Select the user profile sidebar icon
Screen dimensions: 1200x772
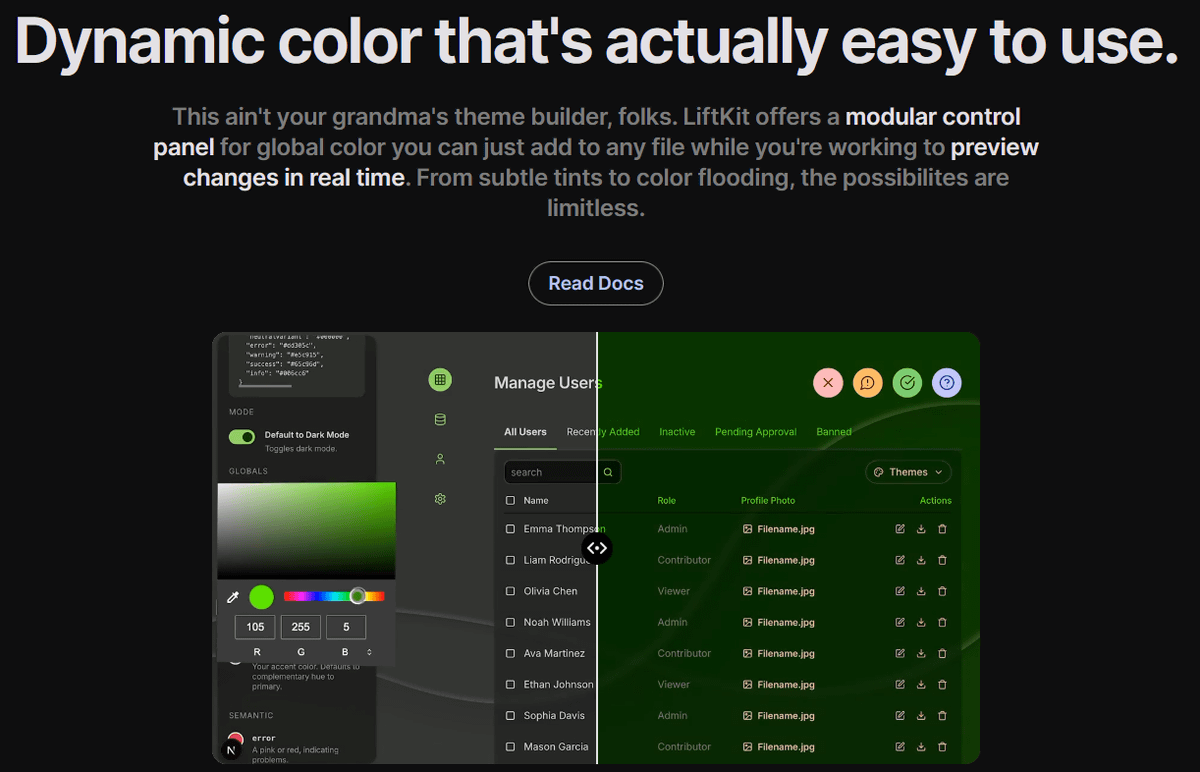tap(440, 459)
